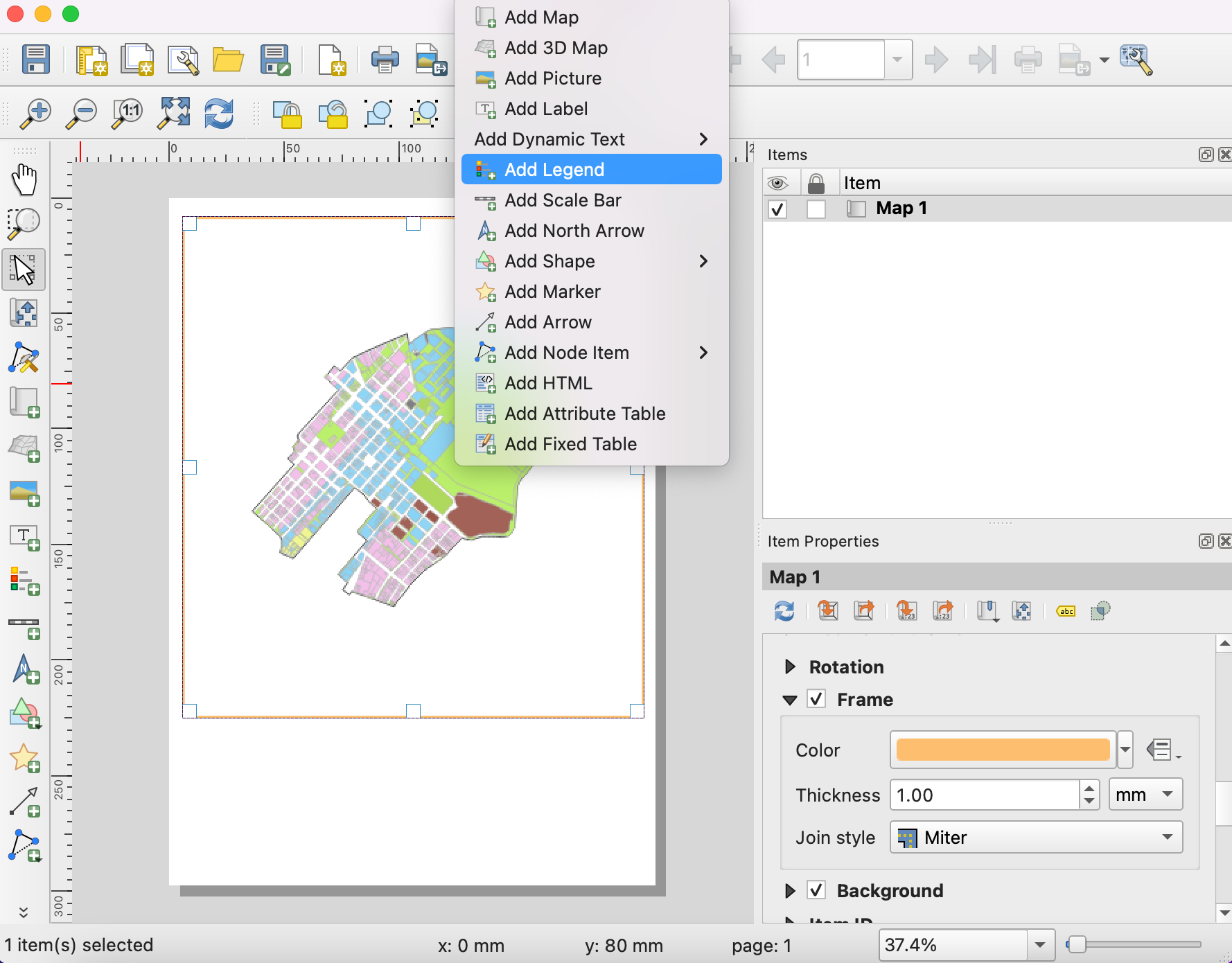1232x963 pixels.
Task: Open the thickness unit mm dropdown
Action: coord(1145,795)
